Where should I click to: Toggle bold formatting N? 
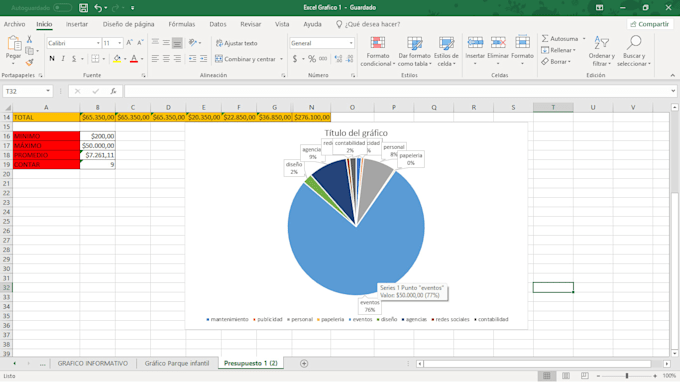point(52,59)
